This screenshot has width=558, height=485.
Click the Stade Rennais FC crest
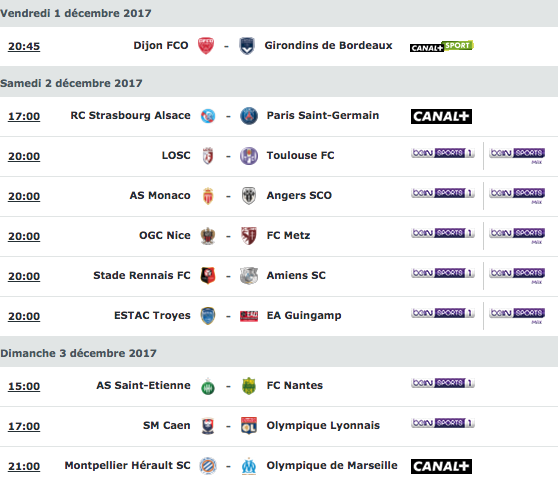[x=208, y=275]
